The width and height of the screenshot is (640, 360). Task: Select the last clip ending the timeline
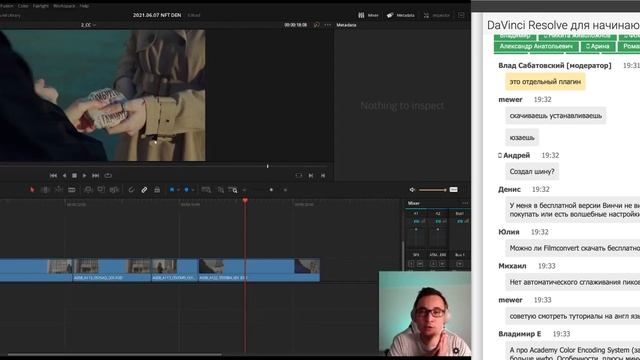[x=259, y=270]
